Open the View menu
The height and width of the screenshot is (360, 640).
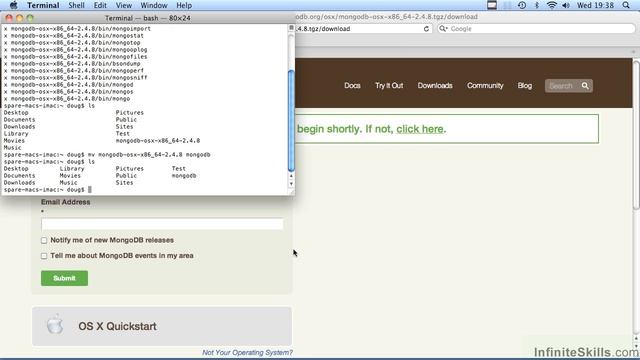pos(124,5)
